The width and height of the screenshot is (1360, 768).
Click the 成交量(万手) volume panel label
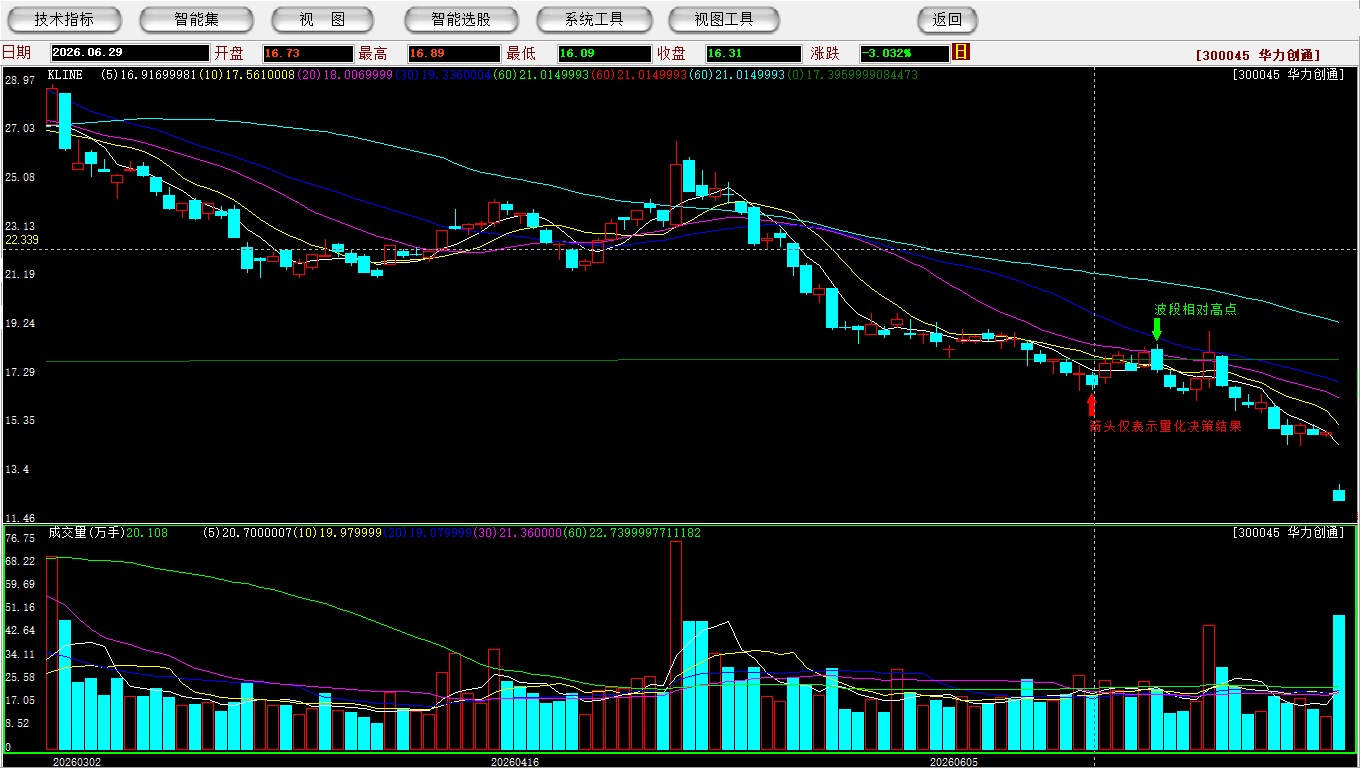pos(86,533)
